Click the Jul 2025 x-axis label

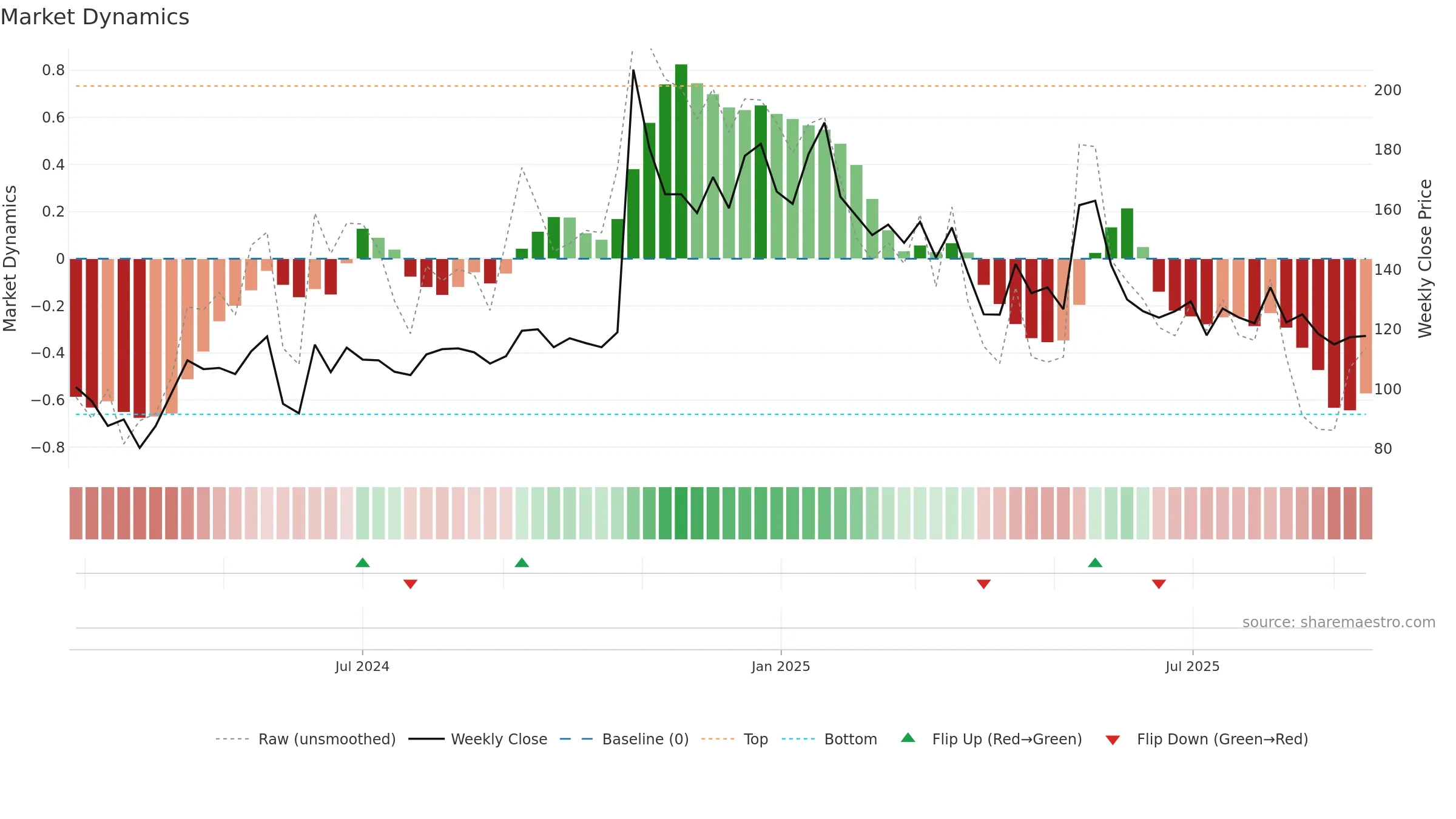click(1192, 666)
